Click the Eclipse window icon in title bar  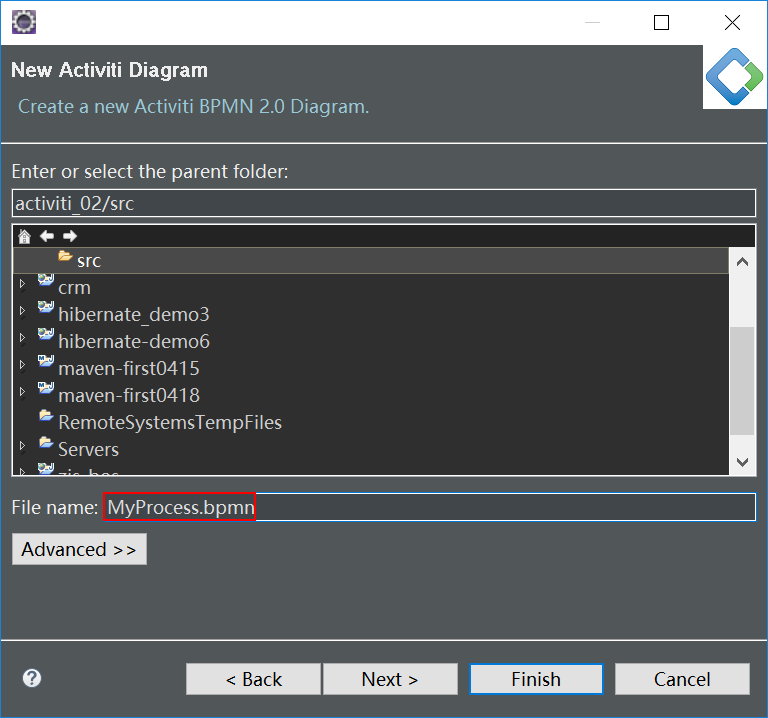24,22
